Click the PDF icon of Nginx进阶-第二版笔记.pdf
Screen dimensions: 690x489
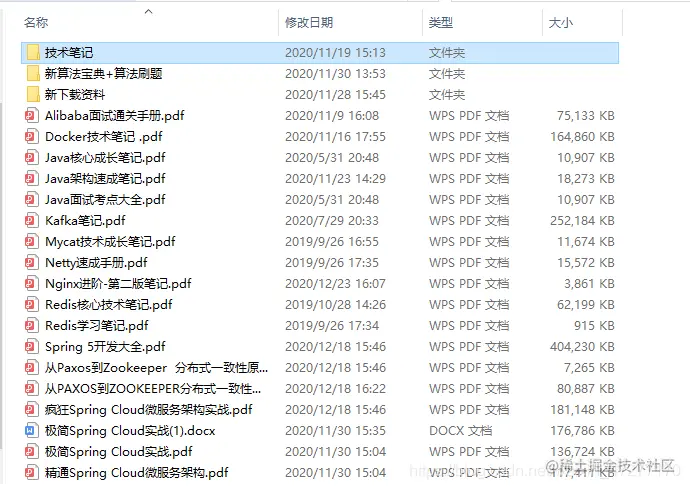click(31, 283)
